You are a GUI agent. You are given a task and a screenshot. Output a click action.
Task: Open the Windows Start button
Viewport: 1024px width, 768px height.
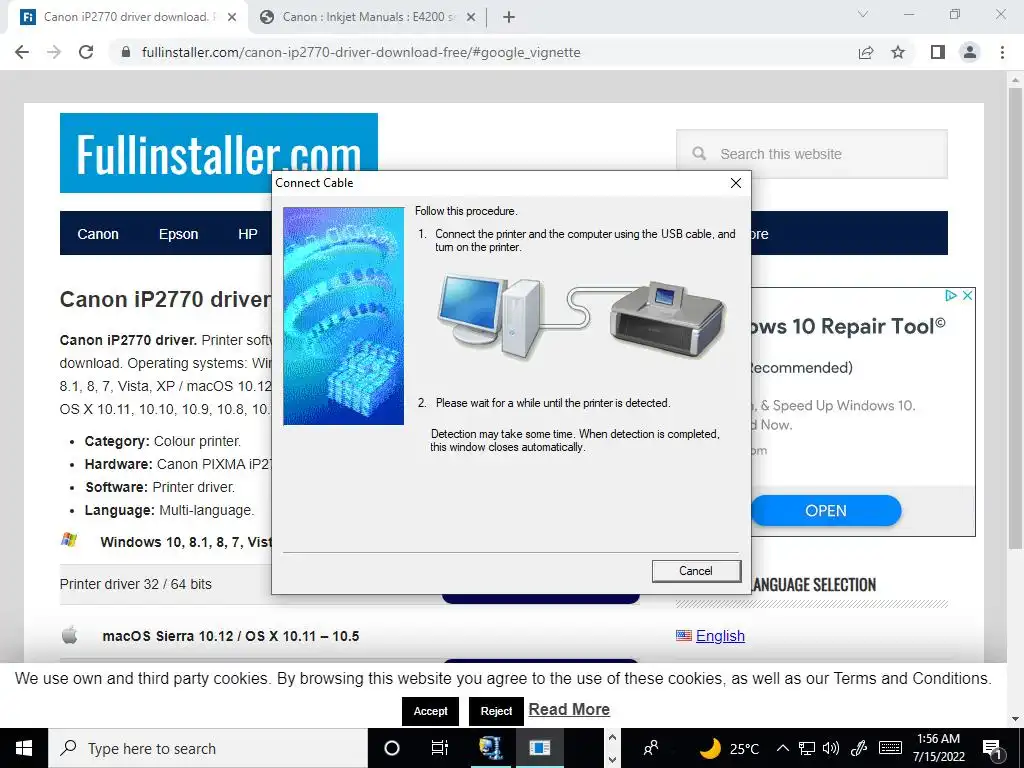click(x=24, y=748)
